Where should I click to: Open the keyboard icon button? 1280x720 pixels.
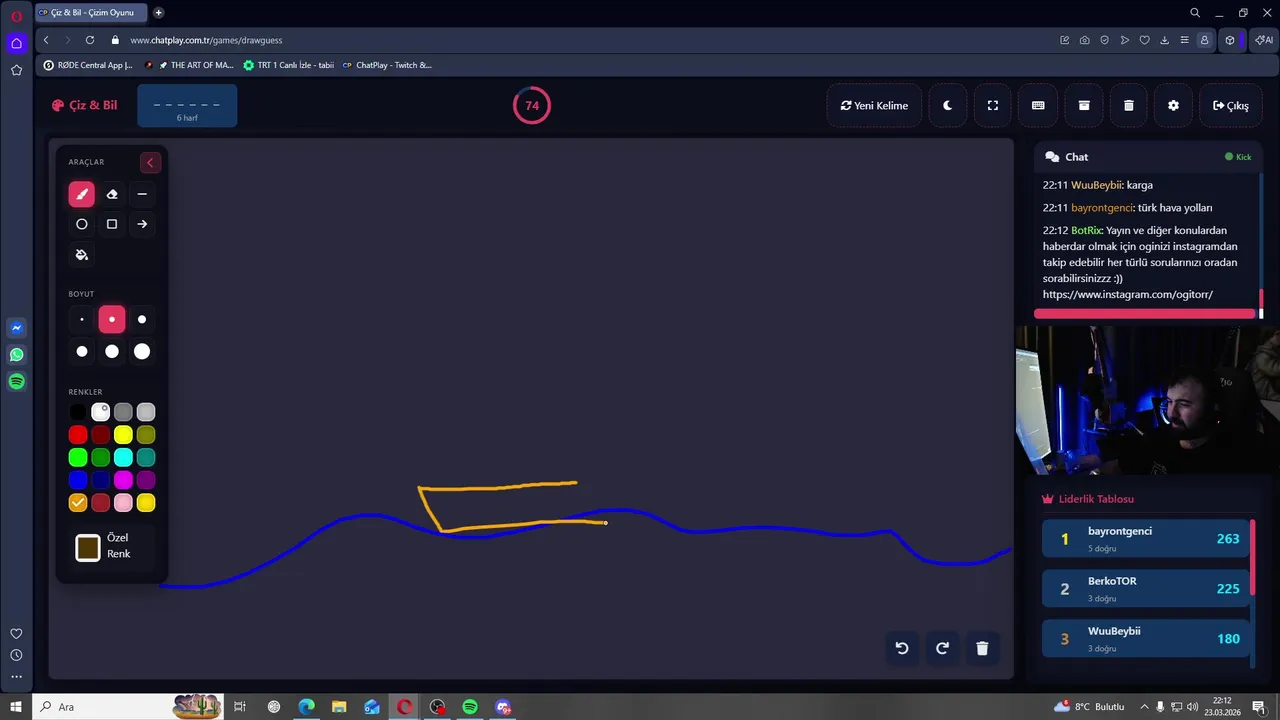pos(1038,105)
